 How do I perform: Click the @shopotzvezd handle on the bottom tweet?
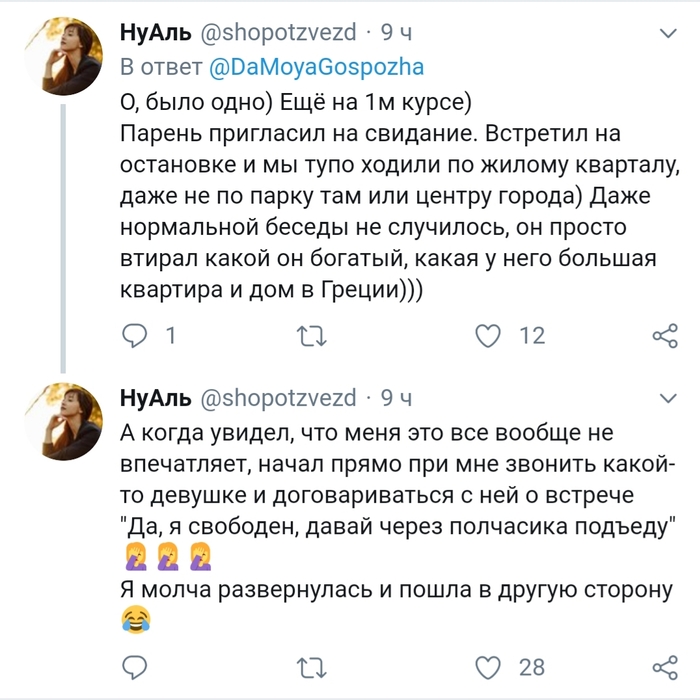click(x=279, y=398)
